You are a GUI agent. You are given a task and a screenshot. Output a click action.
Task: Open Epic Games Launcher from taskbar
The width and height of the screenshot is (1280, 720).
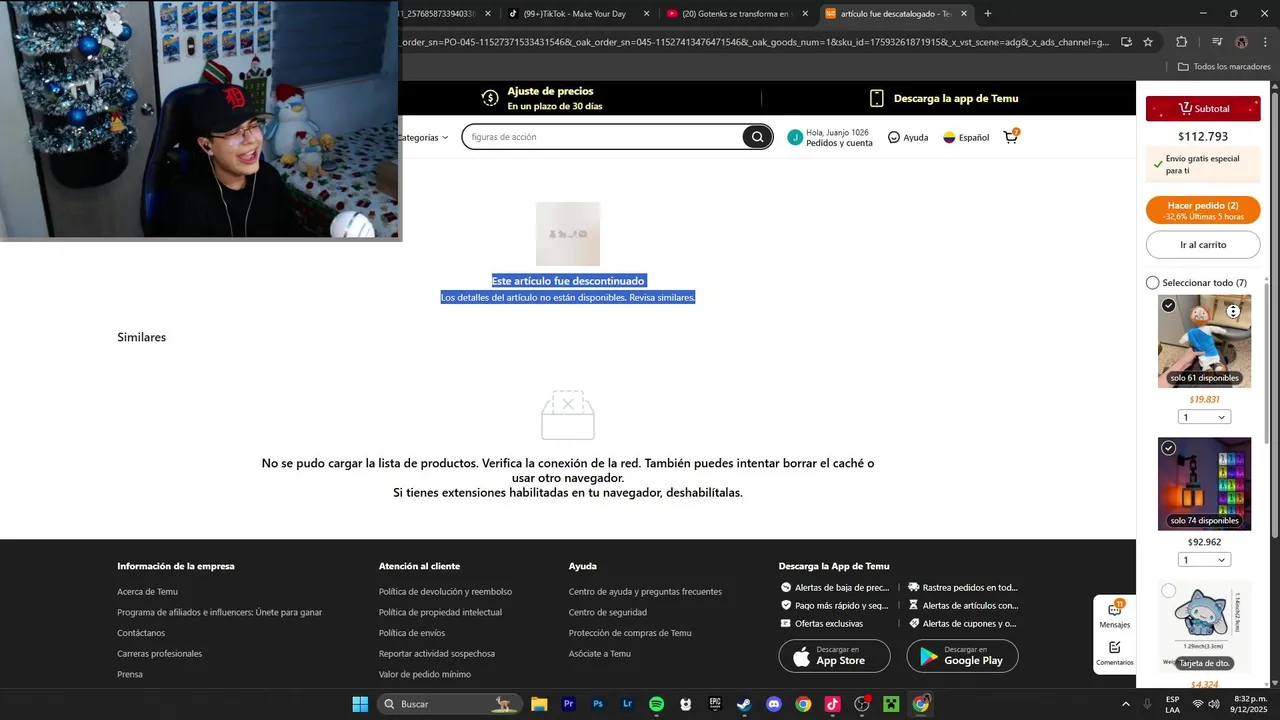point(715,704)
